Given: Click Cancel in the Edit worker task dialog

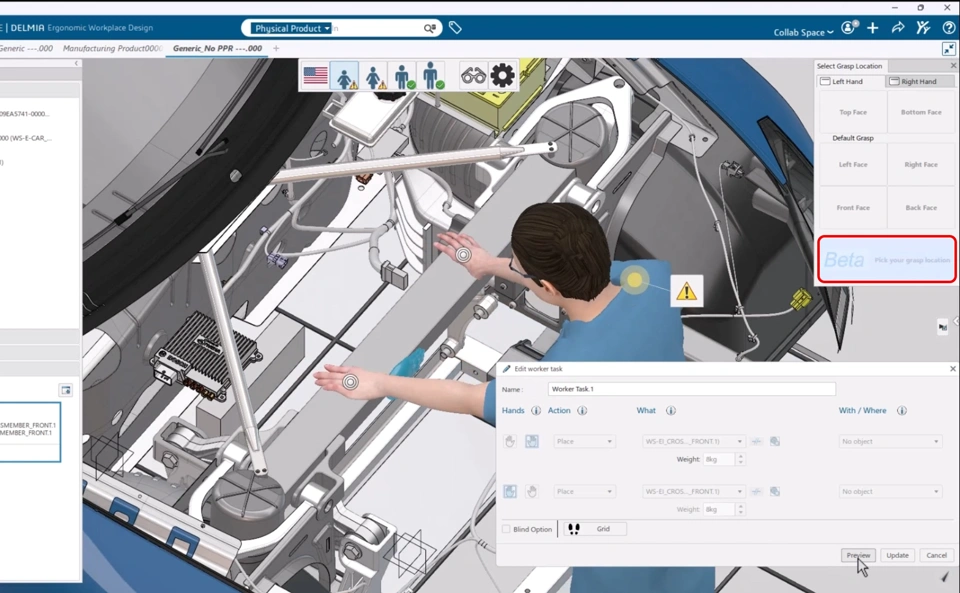Looking at the screenshot, I should (x=936, y=555).
